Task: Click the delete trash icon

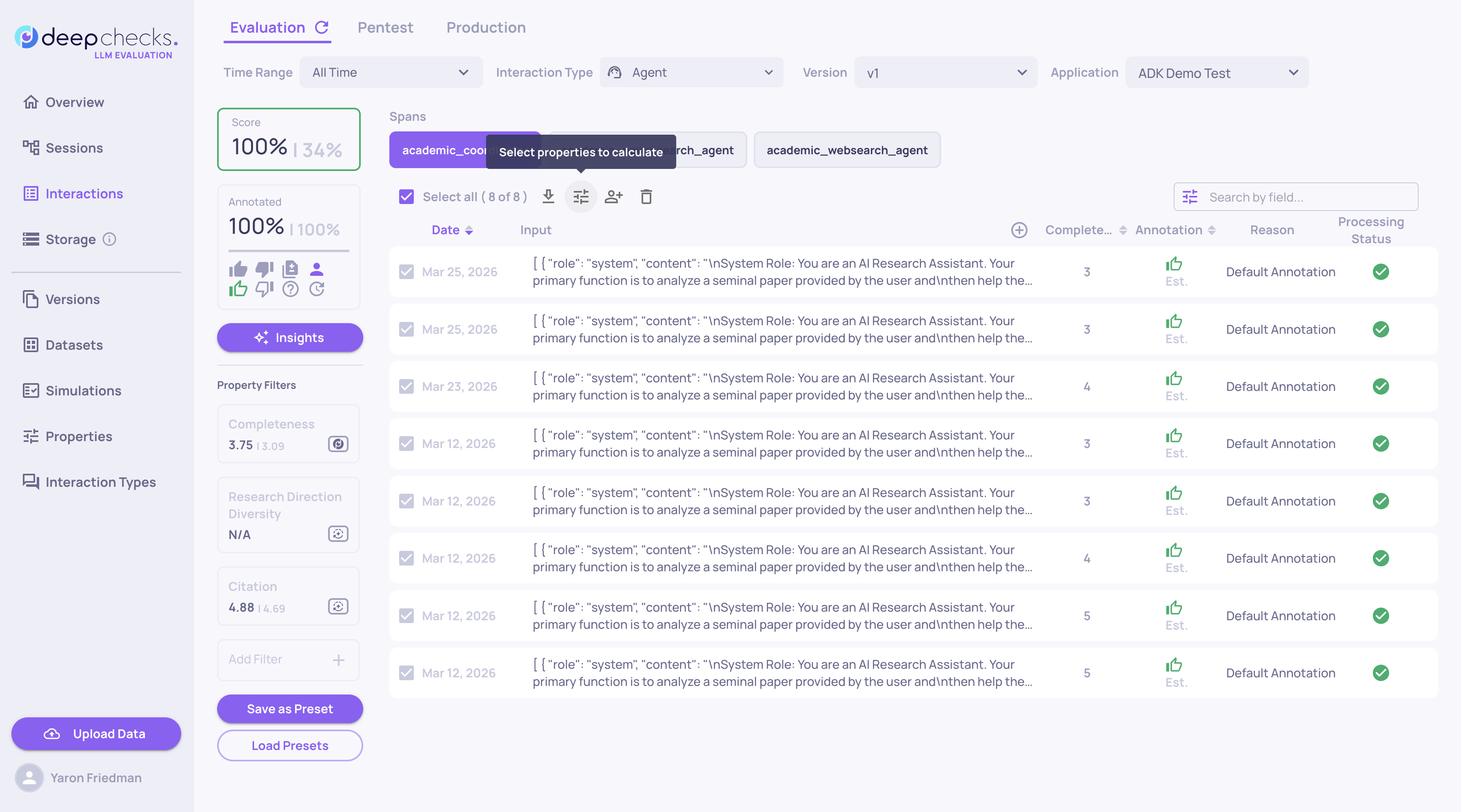Action: pyautogui.click(x=646, y=197)
